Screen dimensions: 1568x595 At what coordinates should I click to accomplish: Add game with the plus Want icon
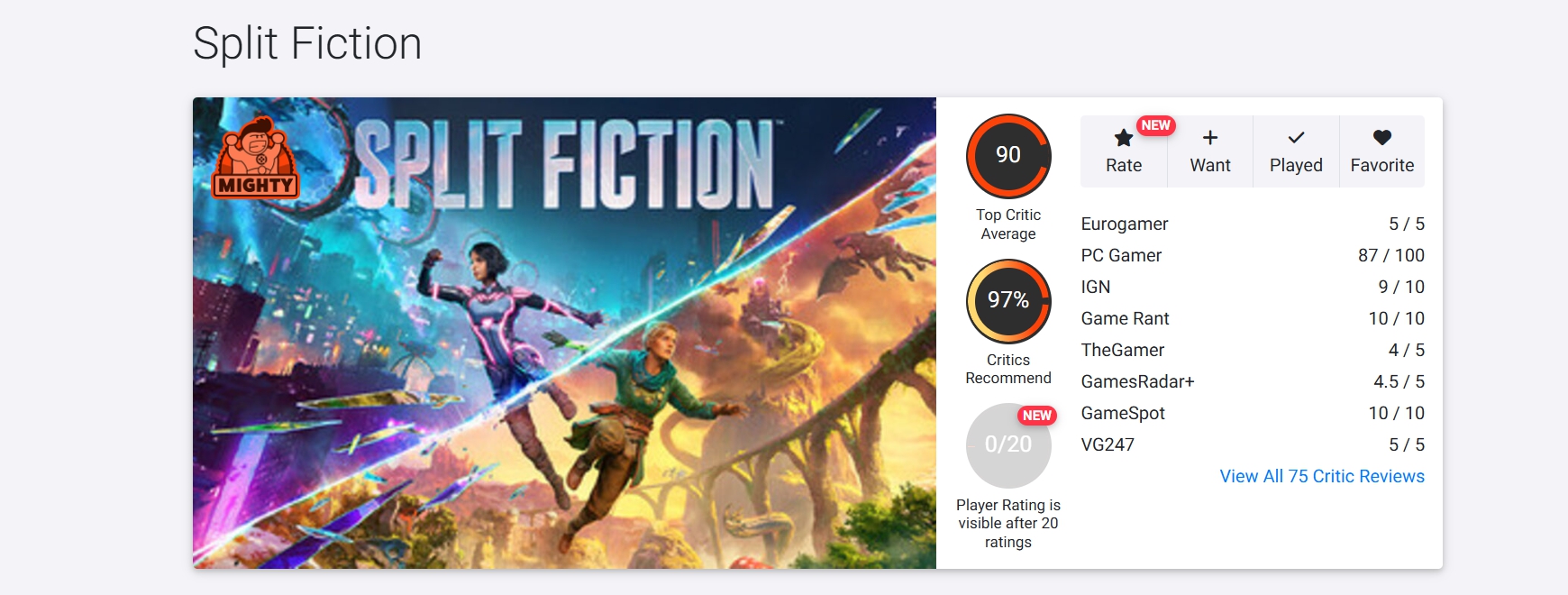pyautogui.click(x=1209, y=138)
